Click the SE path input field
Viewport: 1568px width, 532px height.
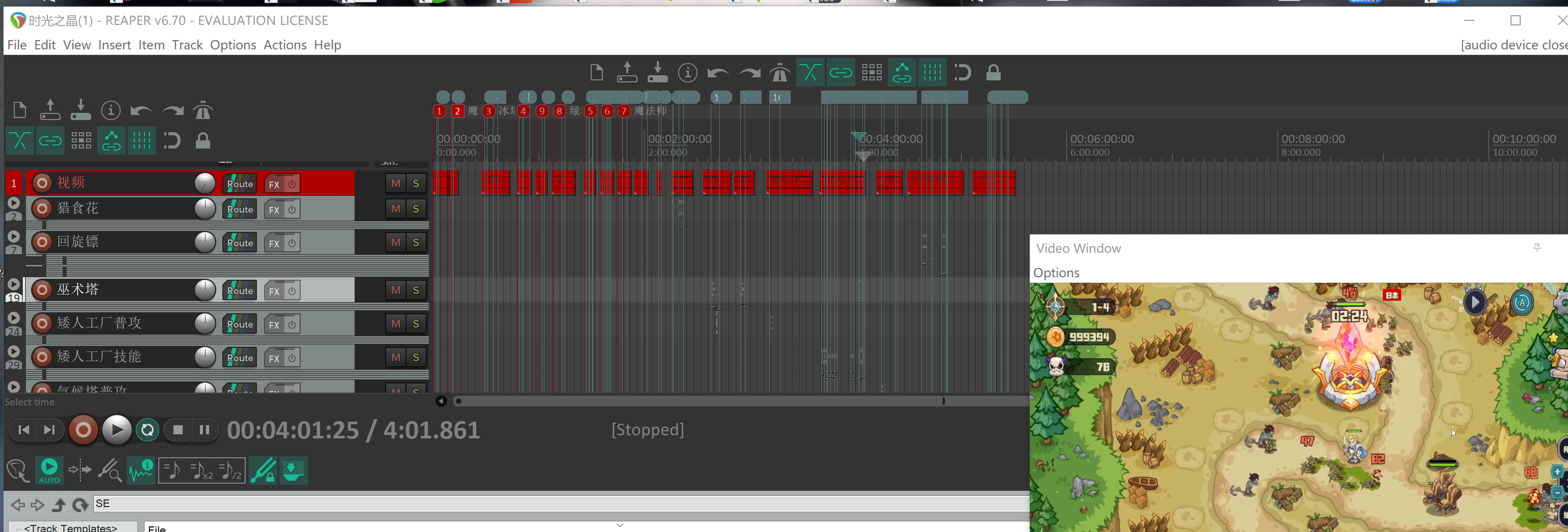pyautogui.click(x=548, y=504)
